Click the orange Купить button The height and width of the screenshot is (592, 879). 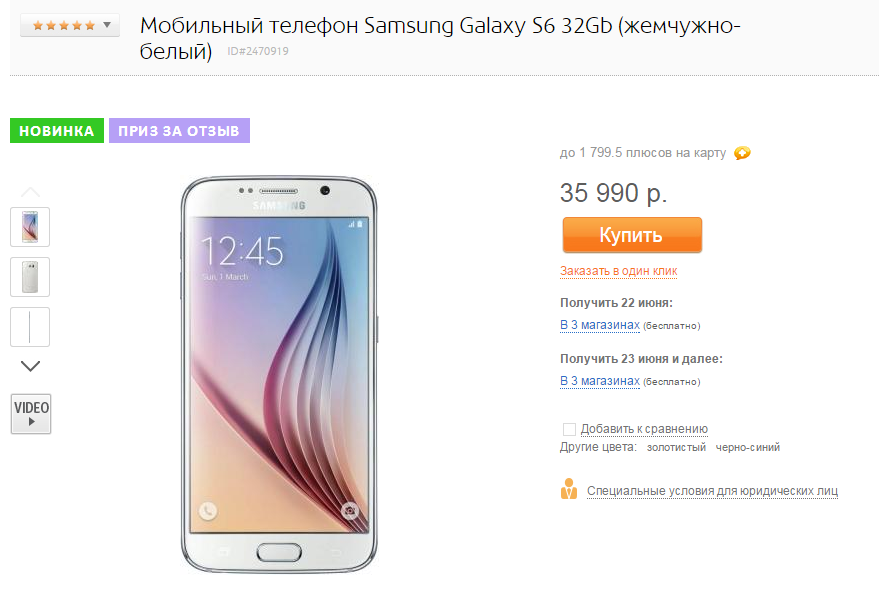[x=632, y=235]
